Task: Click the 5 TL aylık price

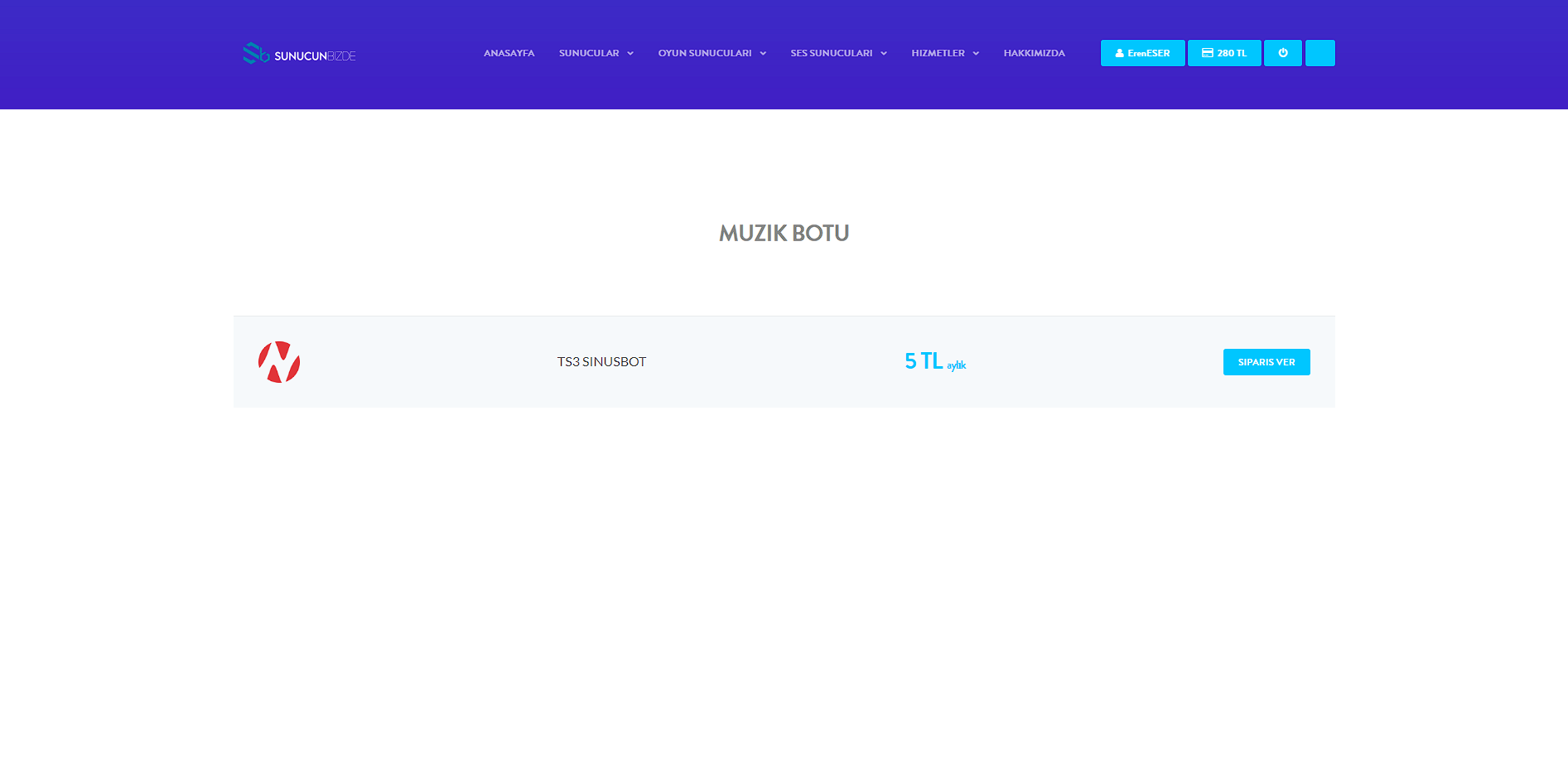Action: click(934, 362)
